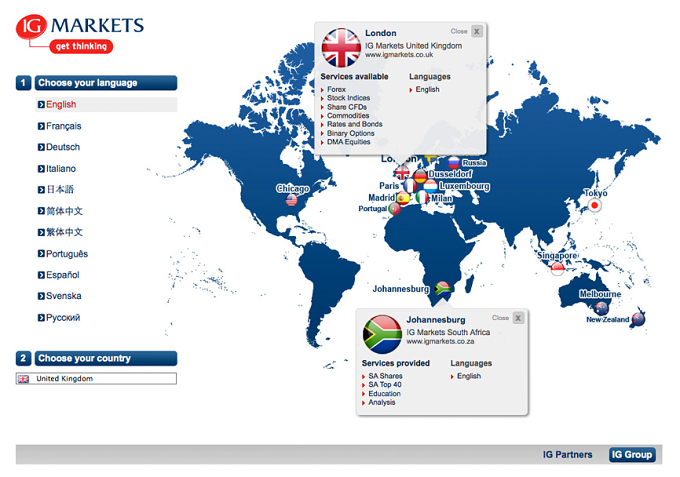Click the Dusseldorf German flag marker
680x477 pixels.
point(420,176)
